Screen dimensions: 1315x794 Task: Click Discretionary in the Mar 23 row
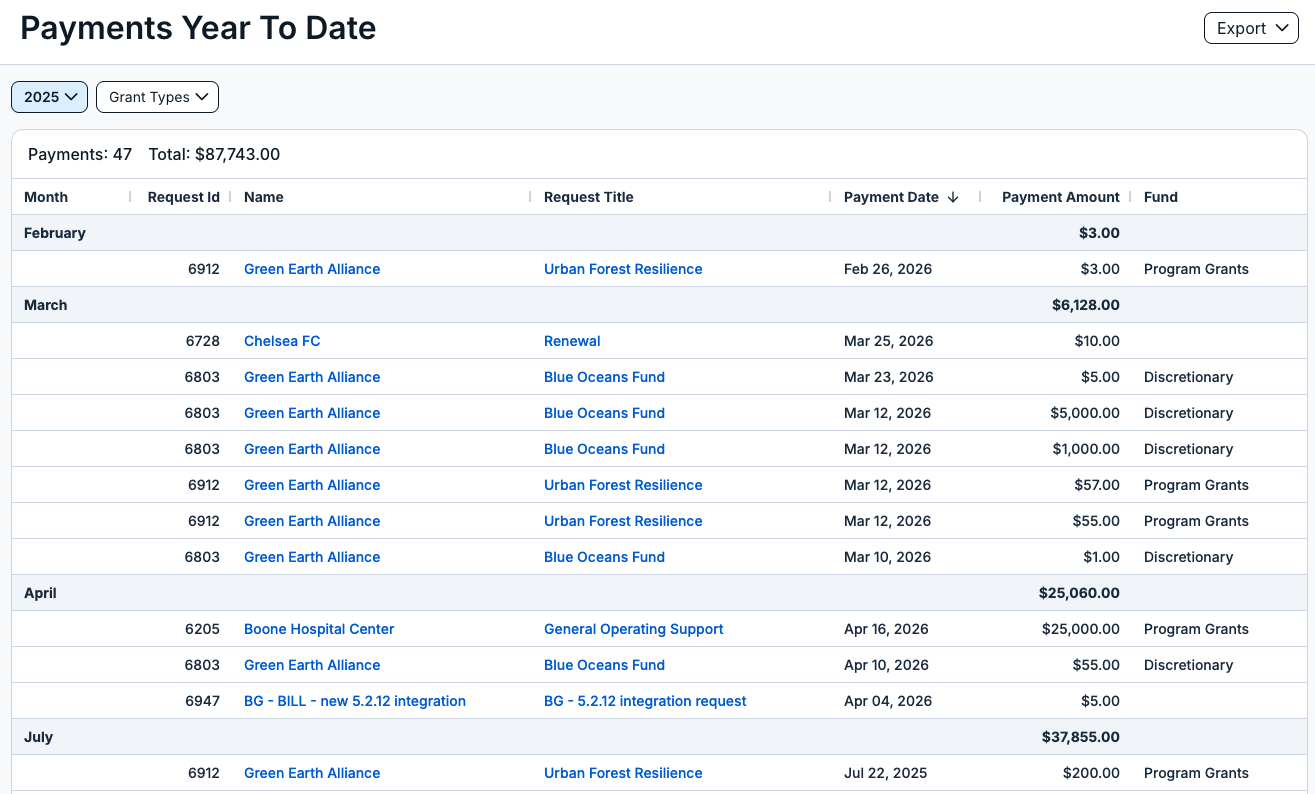1188,377
